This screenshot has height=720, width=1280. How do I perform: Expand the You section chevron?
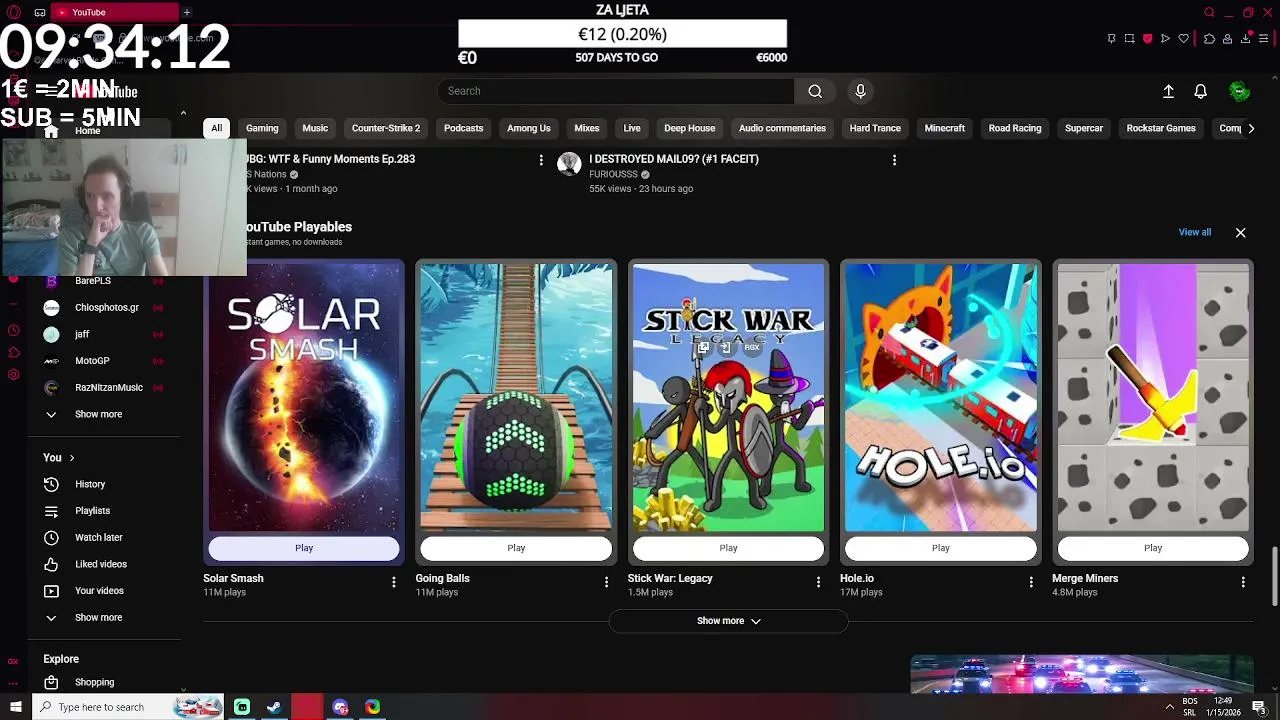point(71,458)
